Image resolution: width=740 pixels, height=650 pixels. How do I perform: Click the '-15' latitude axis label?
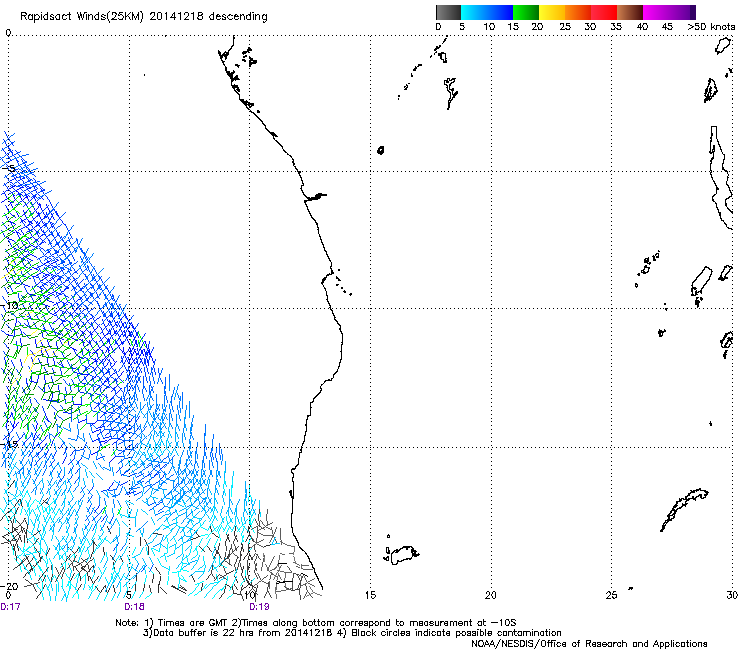click(x=9, y=444)
